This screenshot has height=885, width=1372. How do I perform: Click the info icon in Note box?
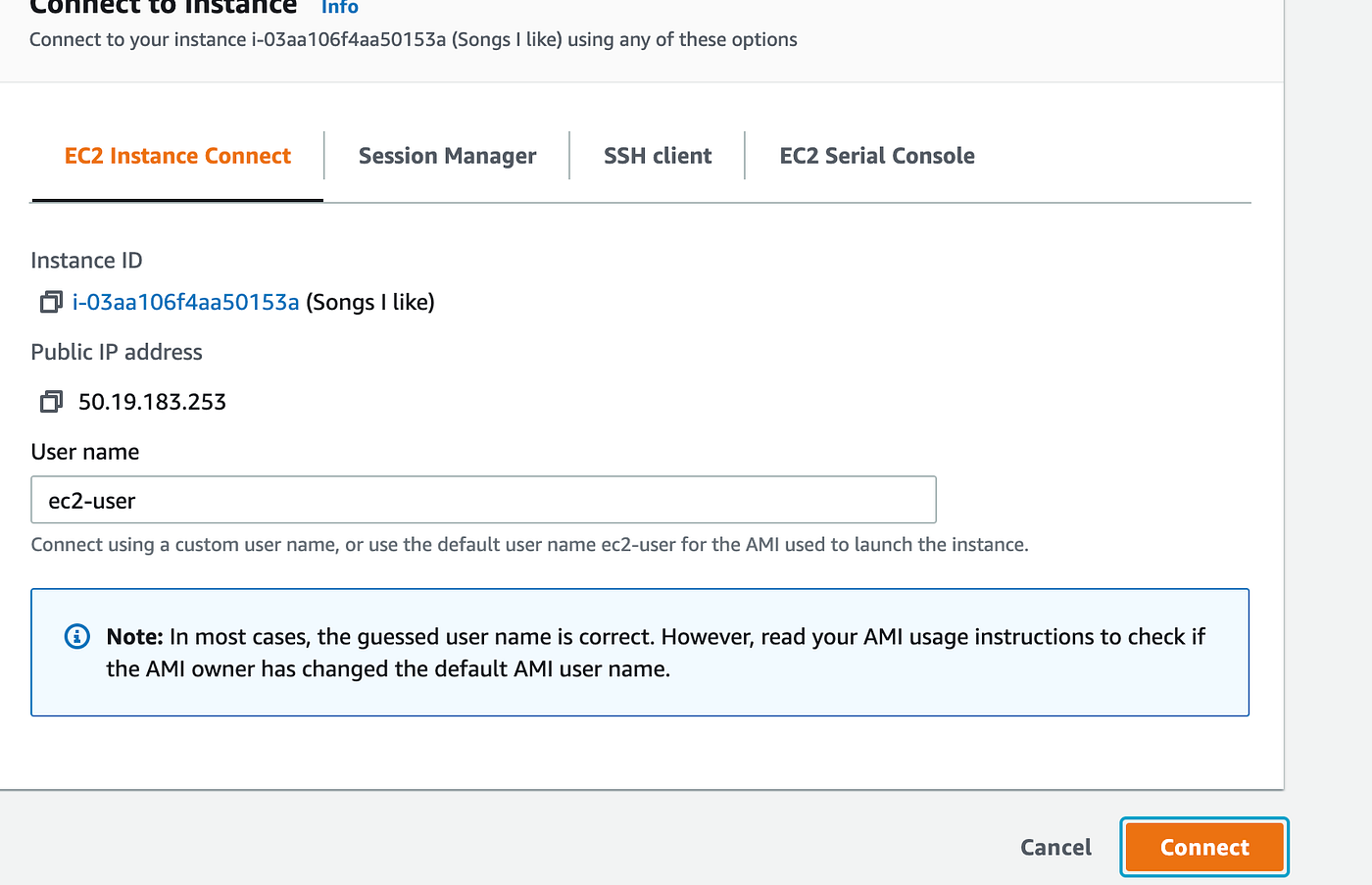point(76,637)
